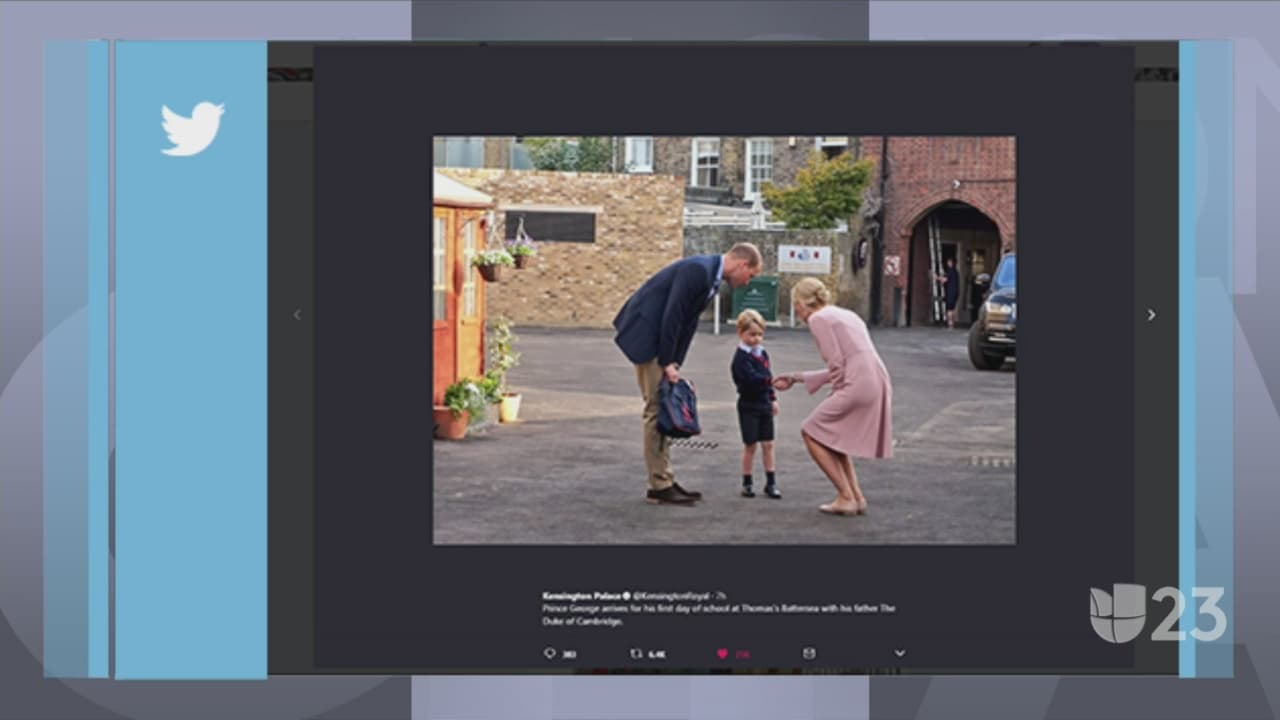
Task: Click the white Twitter bird logo
Action: click(x=192, y=128)
